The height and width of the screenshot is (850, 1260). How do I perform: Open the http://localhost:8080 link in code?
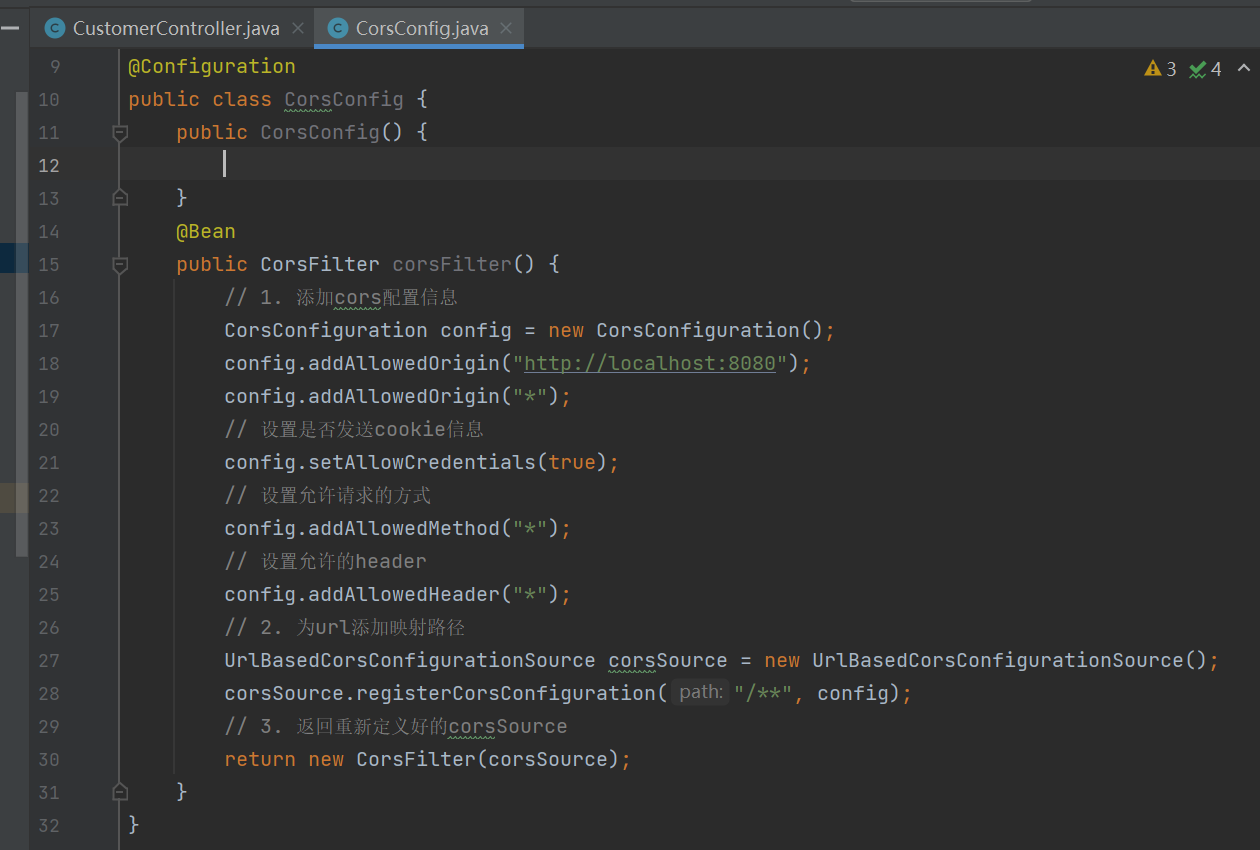tap(650, 363)
